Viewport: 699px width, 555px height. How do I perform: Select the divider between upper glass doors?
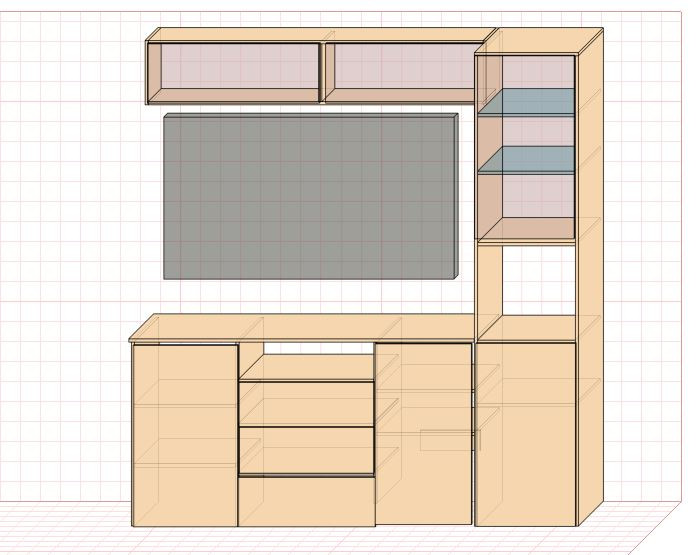tap(322, 73)
